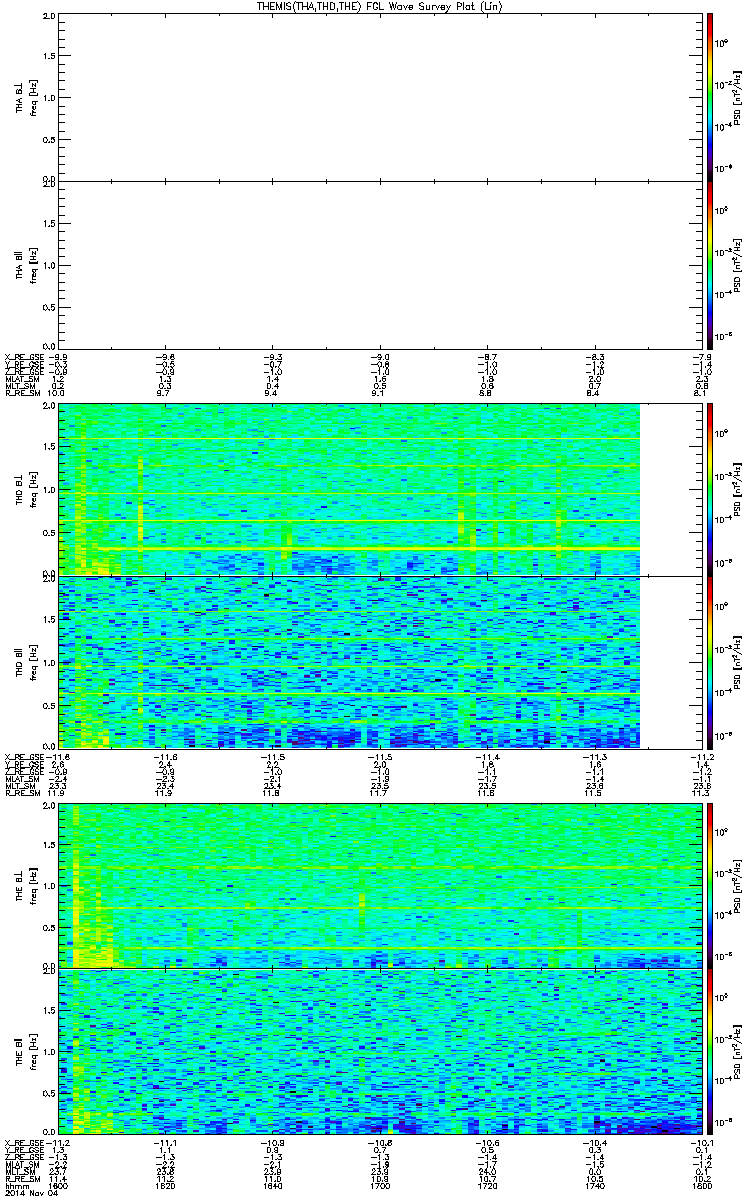Click the color bar beside THE perpendicular panel
Screen dimensions: 750x1200
(709, 884)
